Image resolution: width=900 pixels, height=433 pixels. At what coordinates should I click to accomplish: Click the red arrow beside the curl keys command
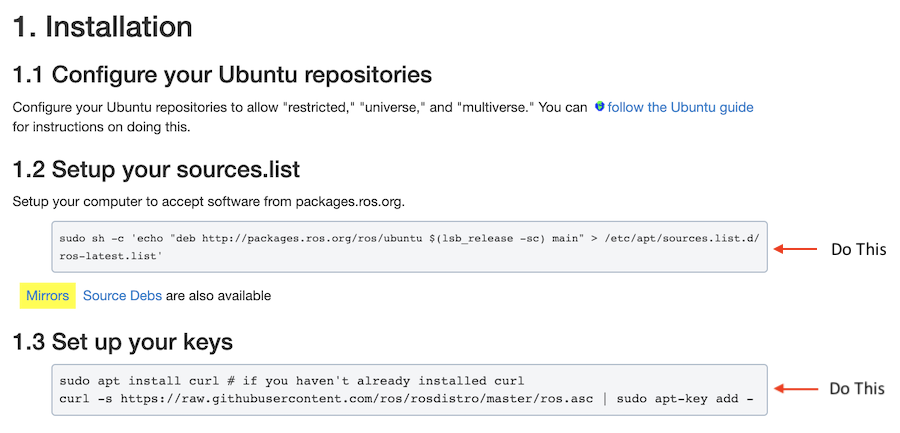[x=798, y=389]
